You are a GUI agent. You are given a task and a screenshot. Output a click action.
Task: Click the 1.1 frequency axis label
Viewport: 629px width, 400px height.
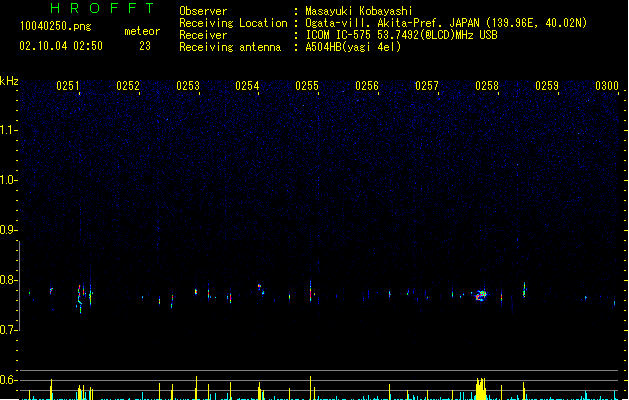click(8, 130)
